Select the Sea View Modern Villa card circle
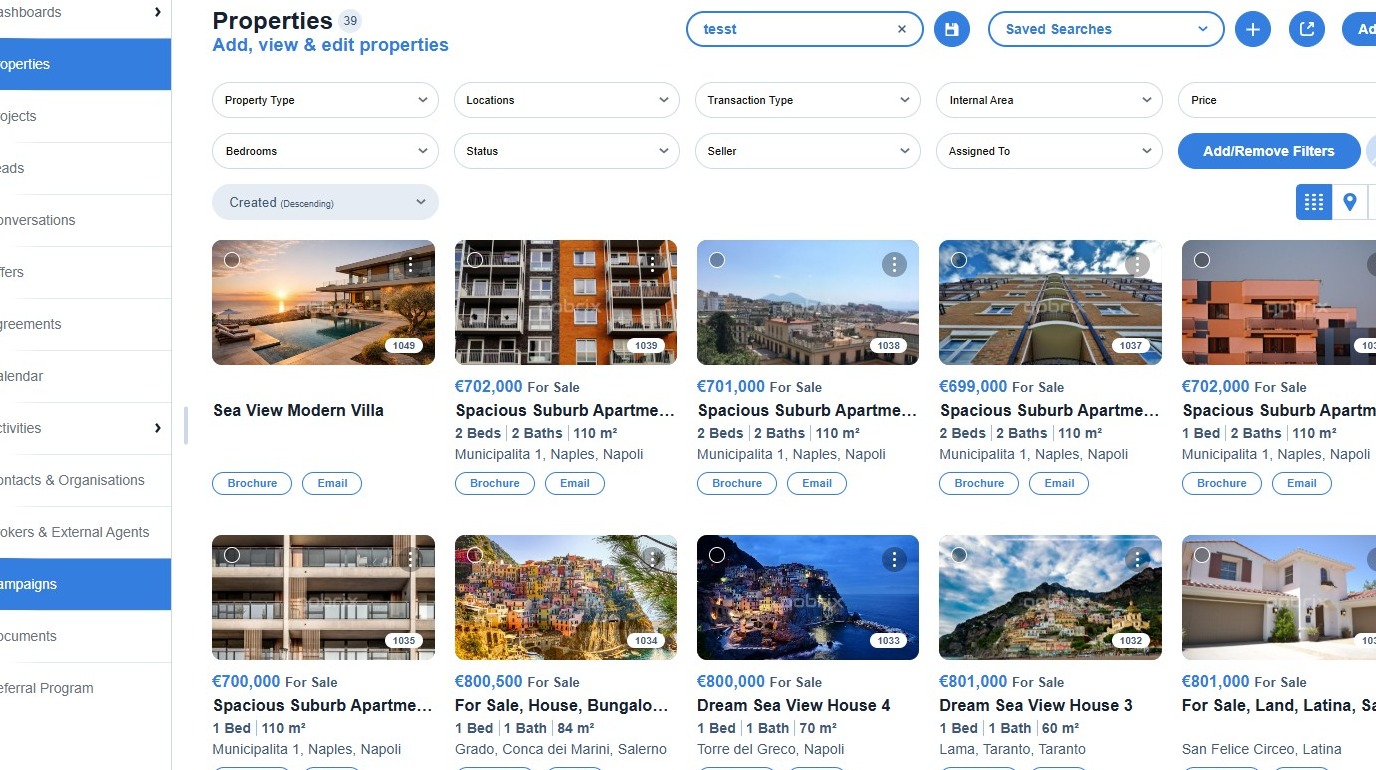Viewport: 1376px width, 770px height. pos(232,260)
